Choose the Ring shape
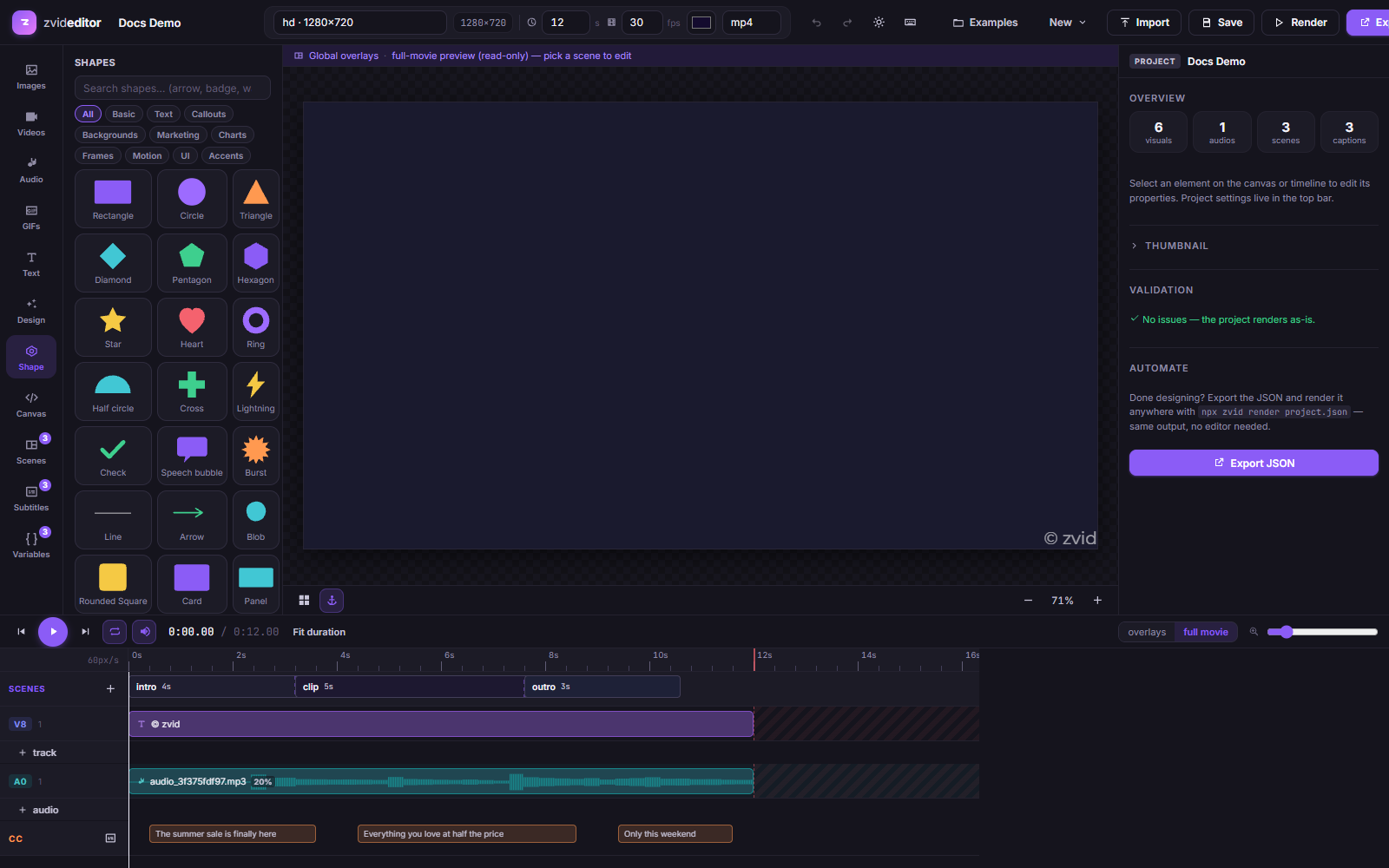 pos(256,327)
